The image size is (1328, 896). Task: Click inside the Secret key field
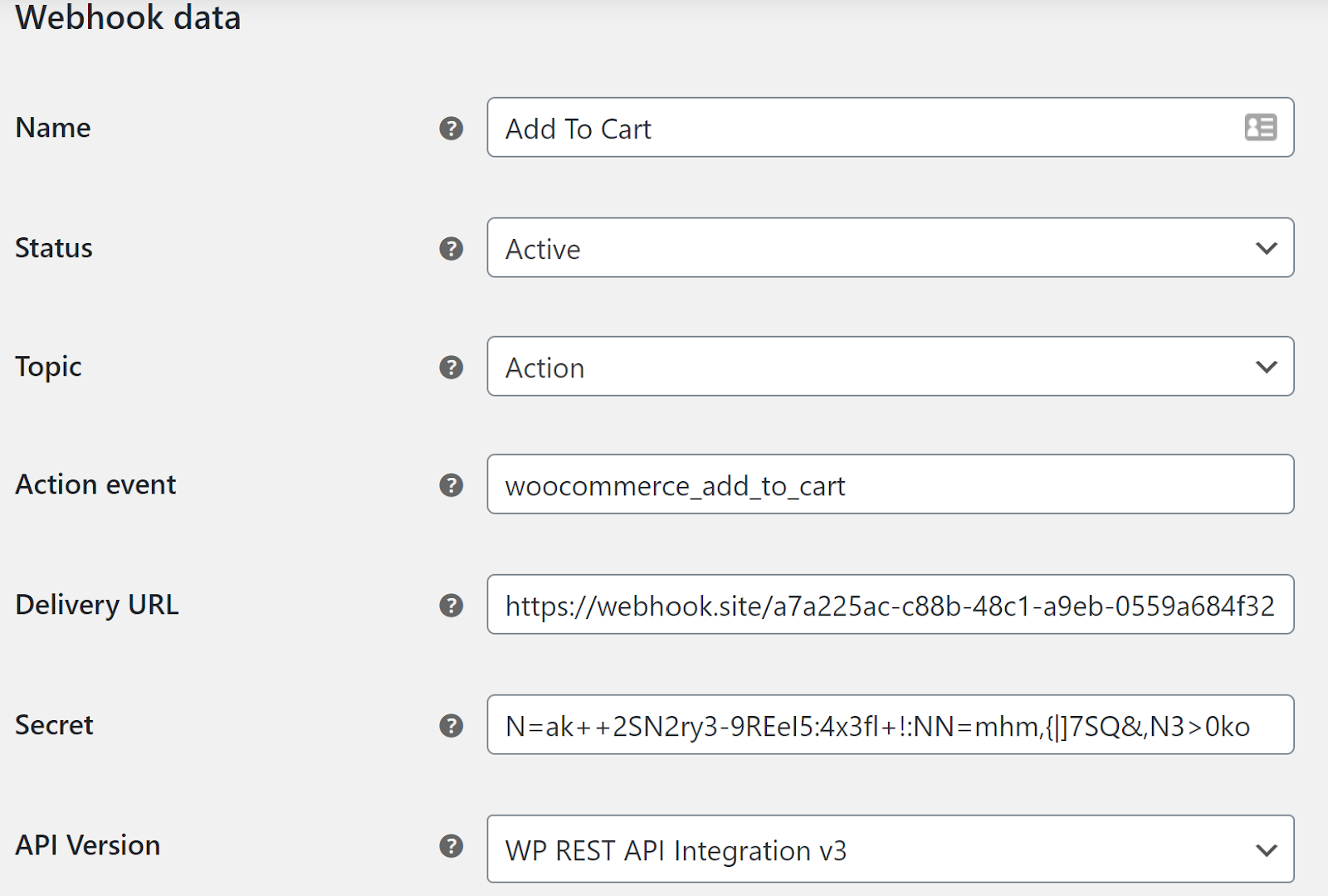tap(890, 725)
